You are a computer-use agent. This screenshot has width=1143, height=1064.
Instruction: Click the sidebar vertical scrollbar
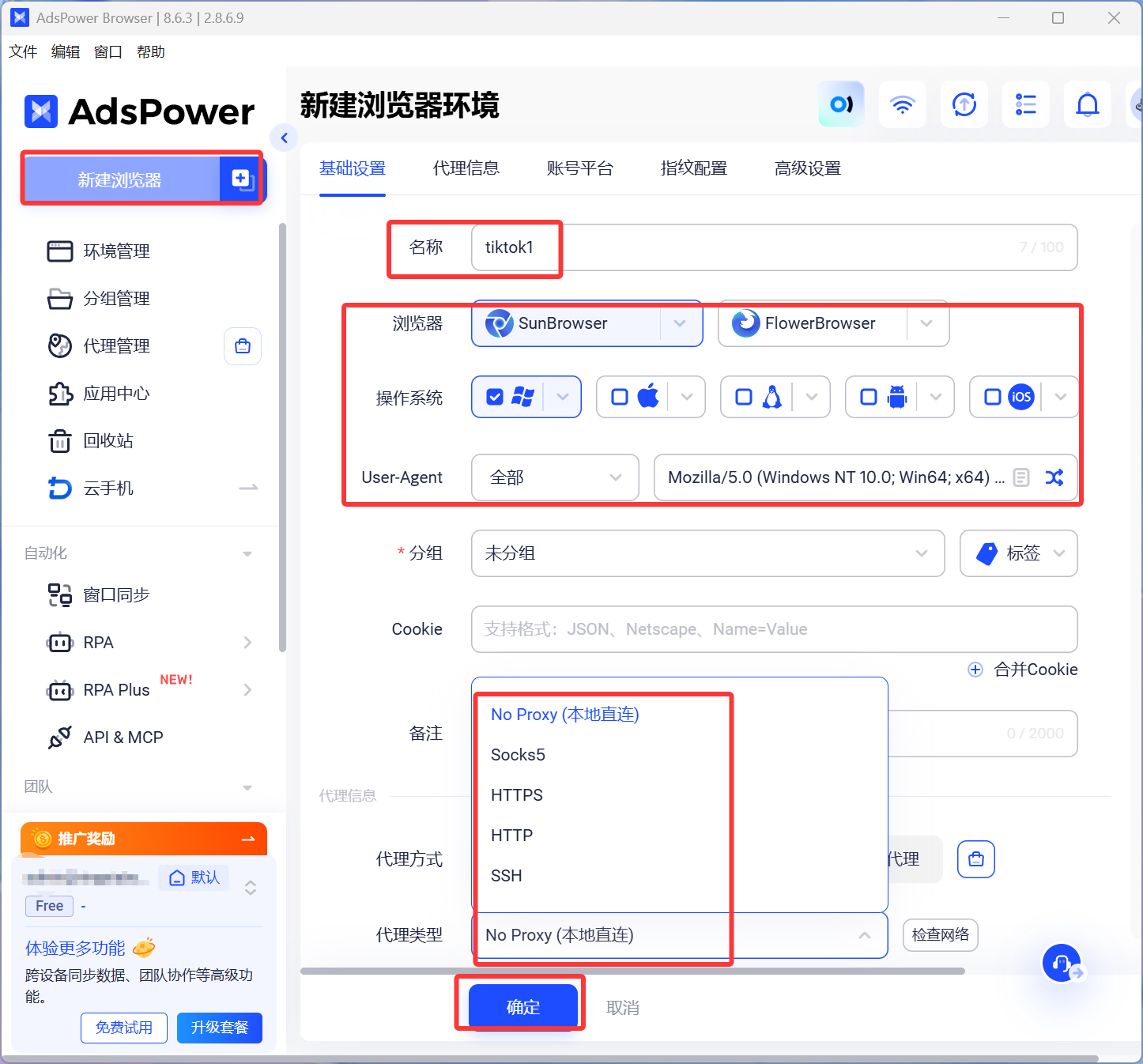coord(283,437)
